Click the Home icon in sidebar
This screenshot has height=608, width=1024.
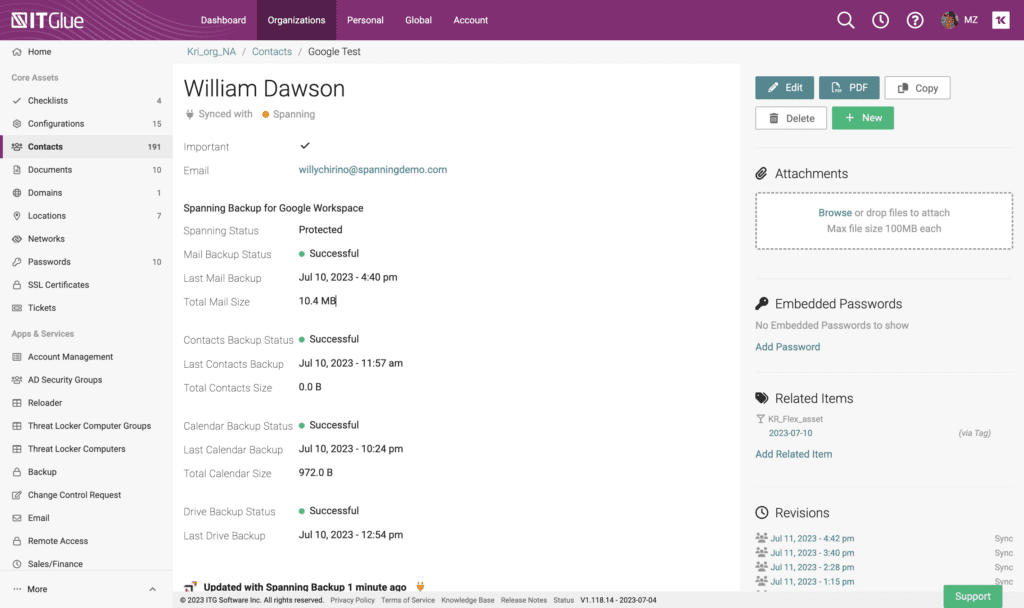click(x=17, y=52)
